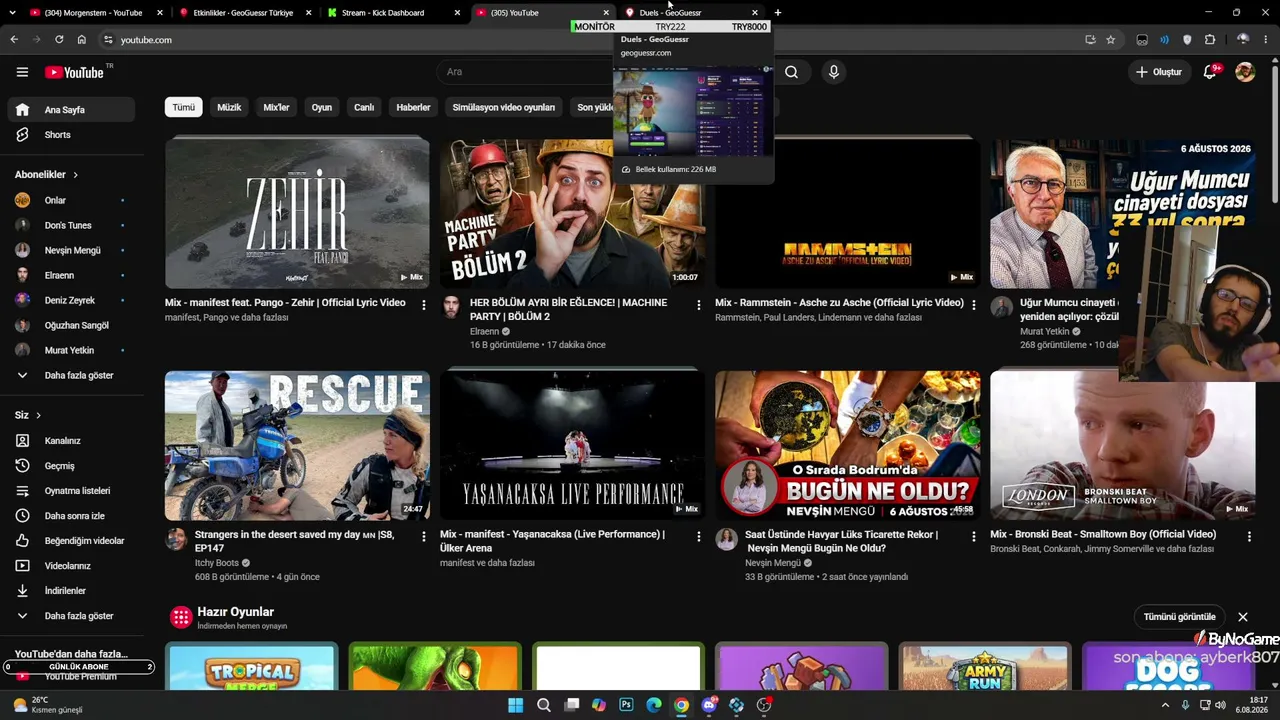This screenshot has height=720, width=1280.
Task: Open Itchy Boots channel link
Action: pos(216,563)
